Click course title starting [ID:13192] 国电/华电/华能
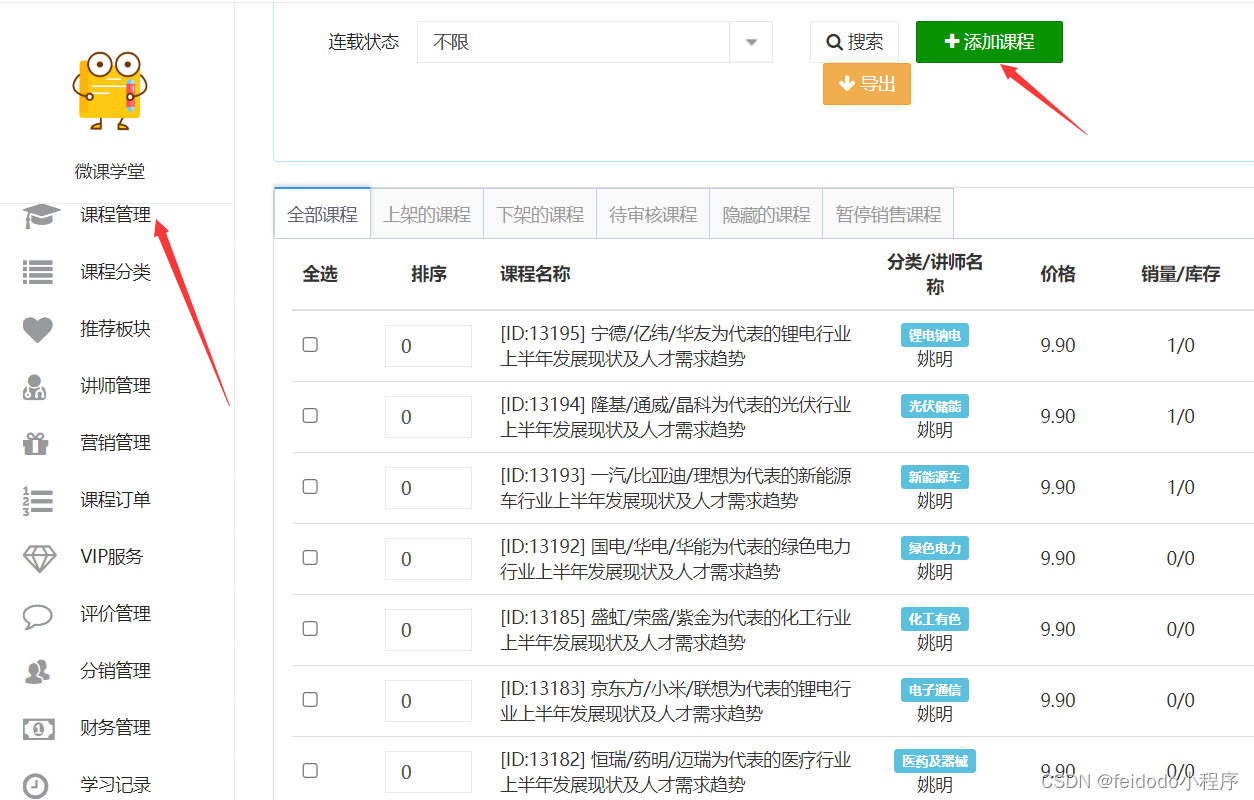The width and height of the screenshot is (1254, 800). (x=676, y=559)
